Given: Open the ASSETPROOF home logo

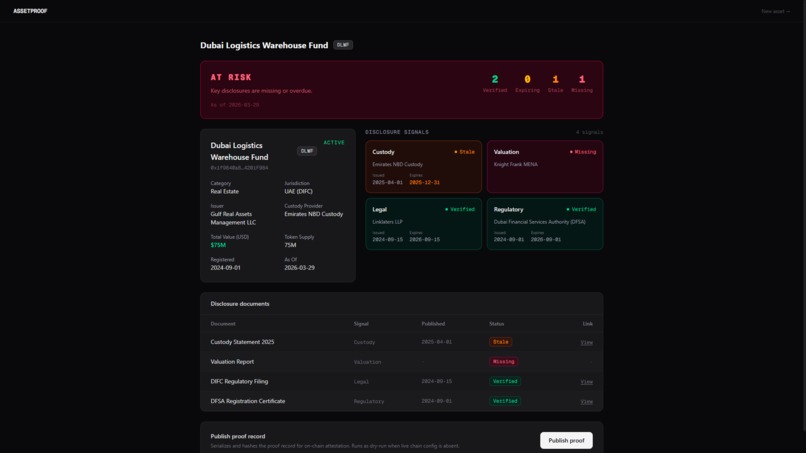Looking at the screenshot, I should click(x=30, y=11).
